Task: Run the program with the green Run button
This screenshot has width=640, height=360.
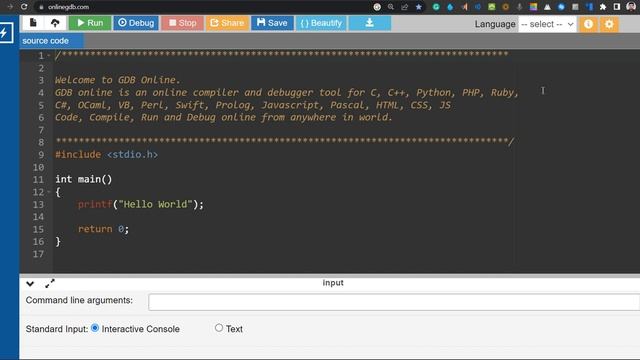Action: [90, 23]
